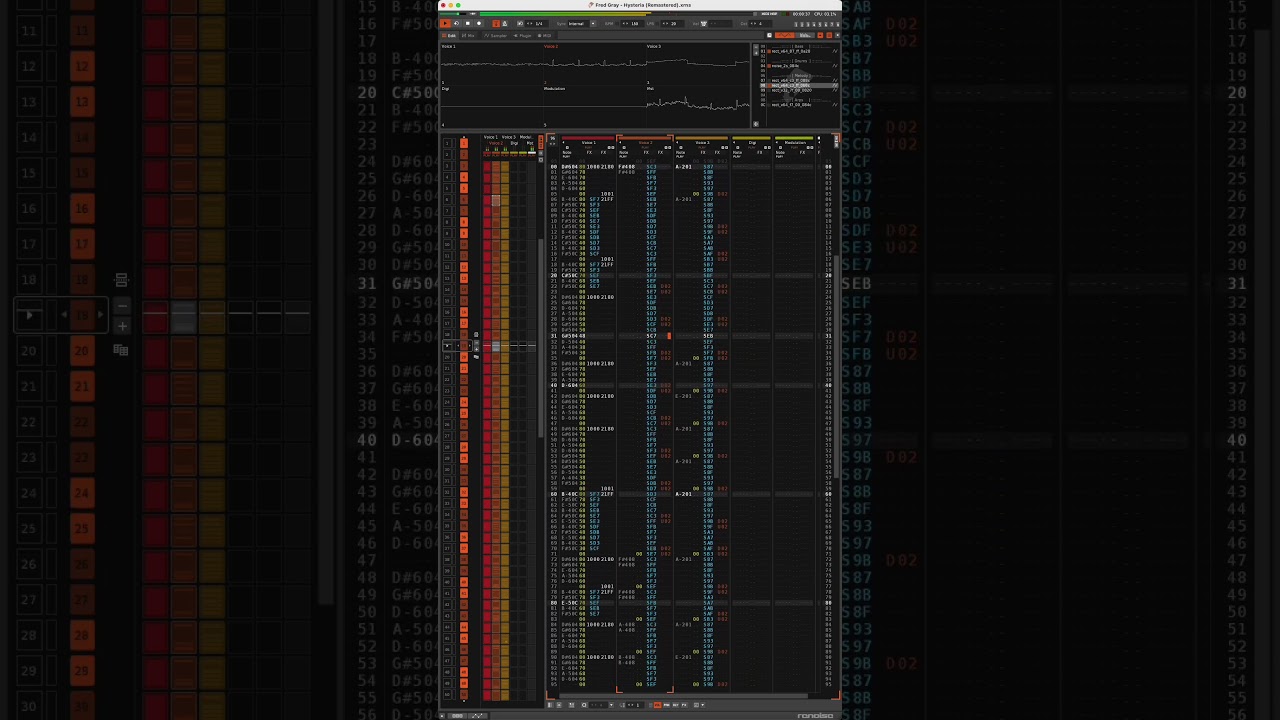Open the dropdown arrow left of the edit step field
Image resolution: width=1280 pixels, height=720 pixels.
[611, 705]
